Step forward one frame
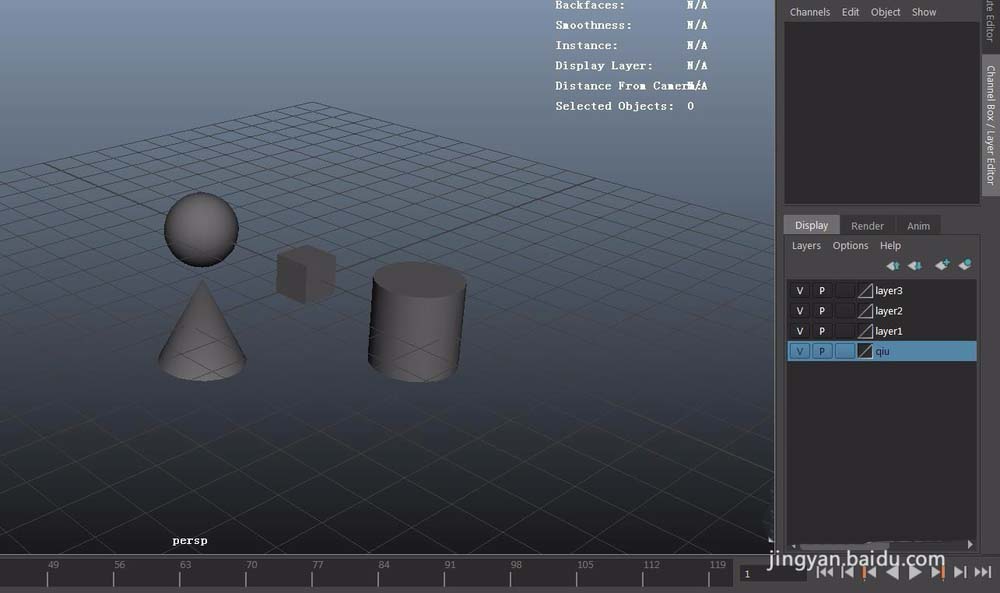This screenshot has width=1000, height=593. coord(960,572)
